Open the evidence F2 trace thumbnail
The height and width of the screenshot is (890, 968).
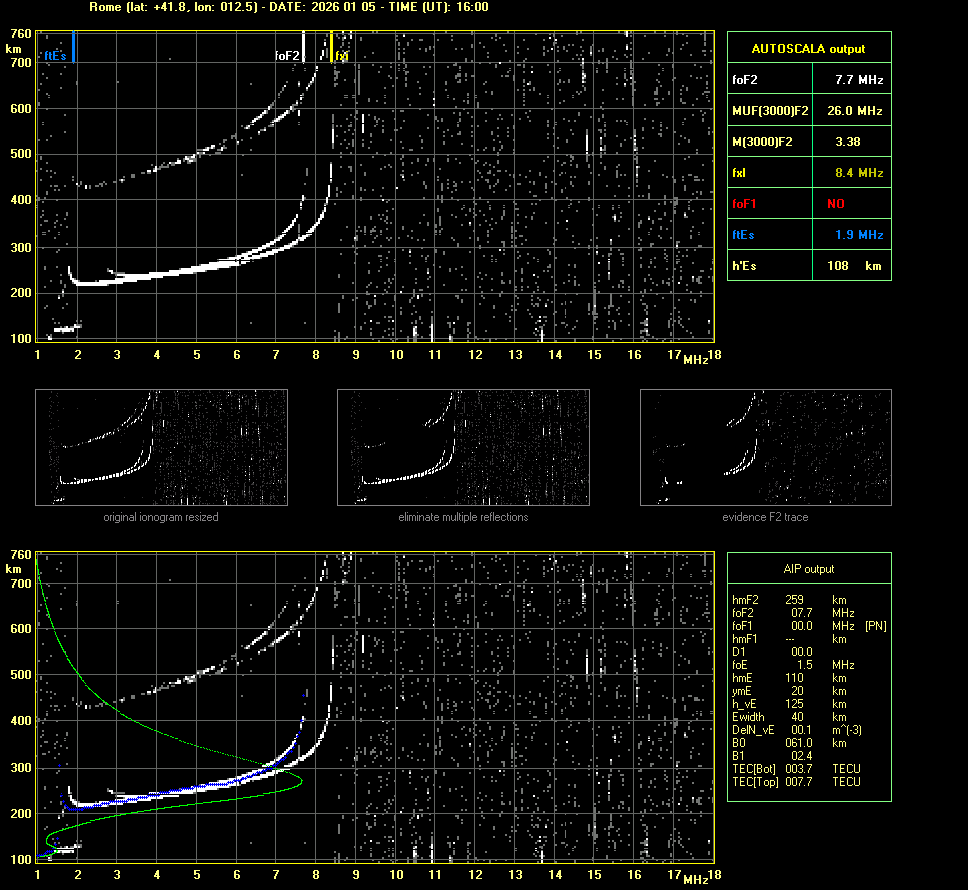(765, 447)
